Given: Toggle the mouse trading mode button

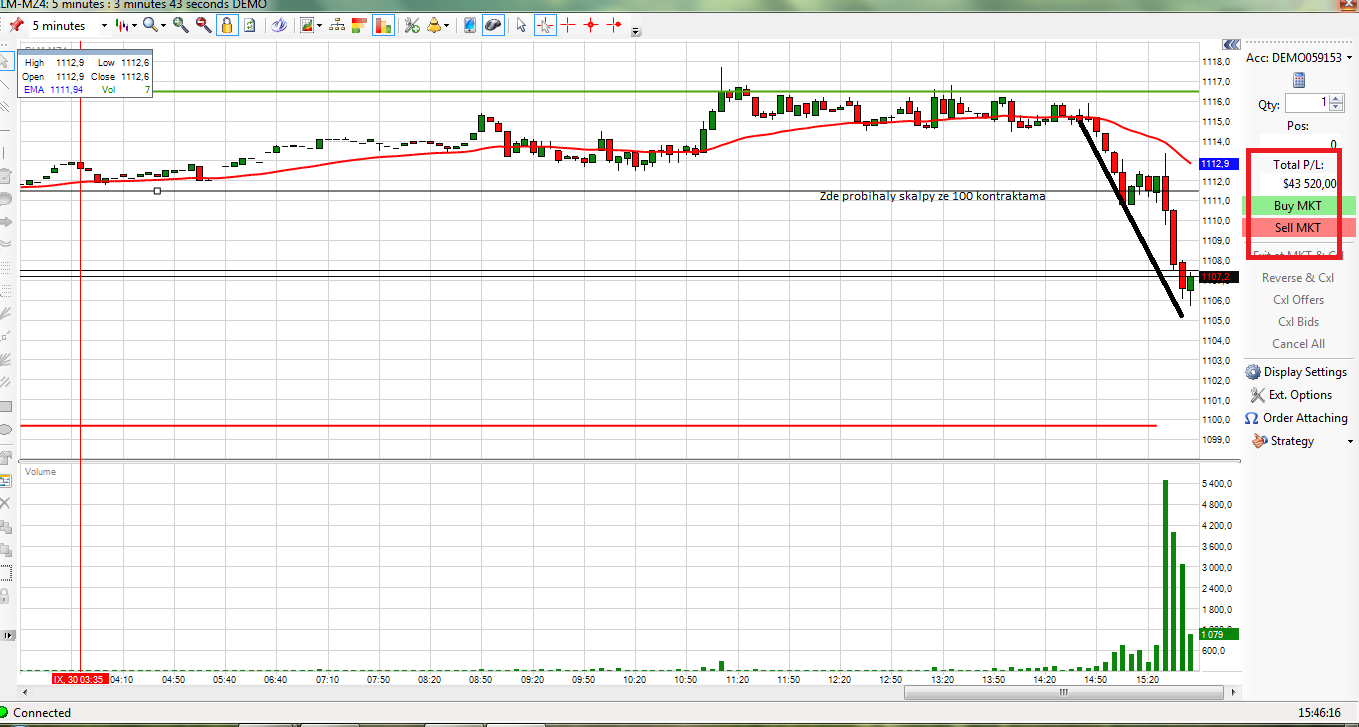Looking at the screenshot, I should 492,25.
